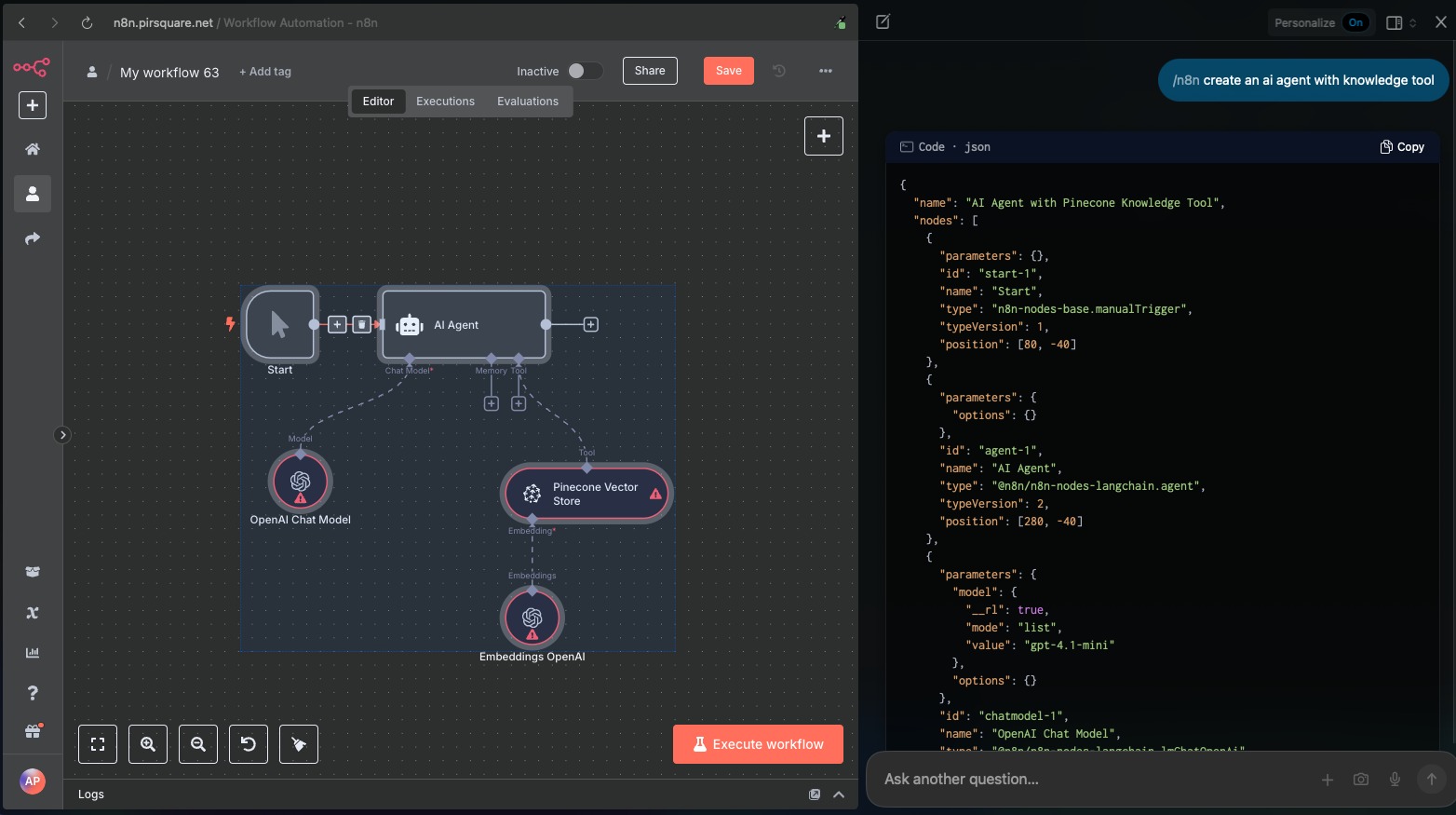Viewport: 1456px width, 815px height.
Task: Open workflow history clock icon
Action: (779, 71)
